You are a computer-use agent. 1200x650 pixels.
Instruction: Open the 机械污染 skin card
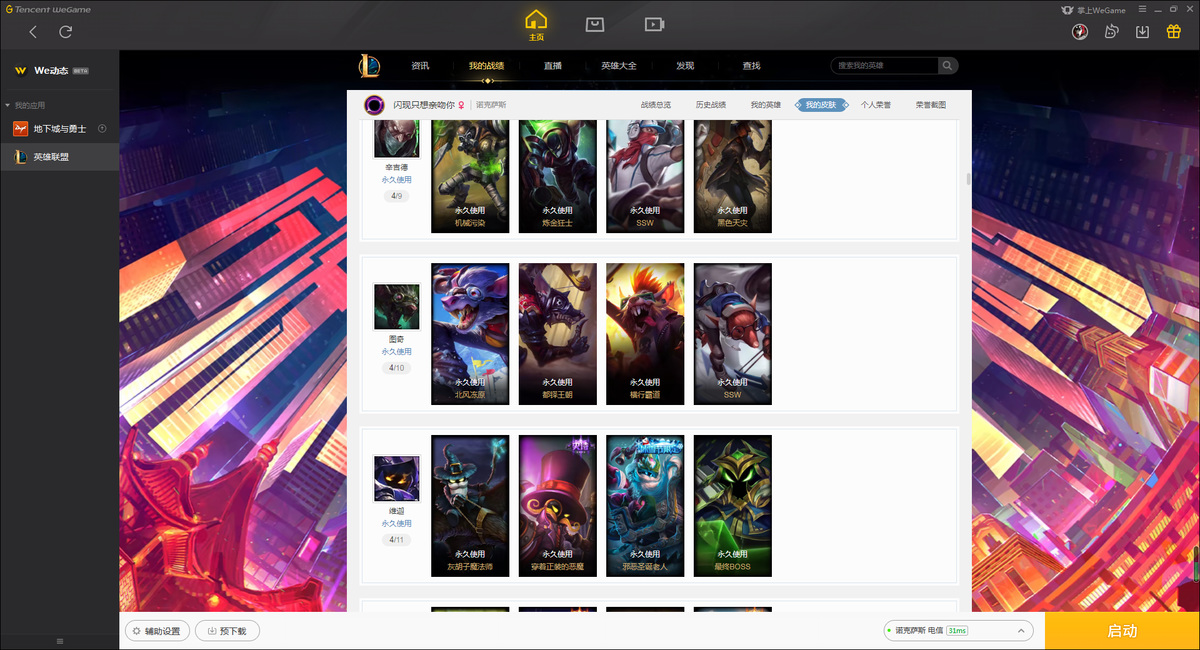470,177
